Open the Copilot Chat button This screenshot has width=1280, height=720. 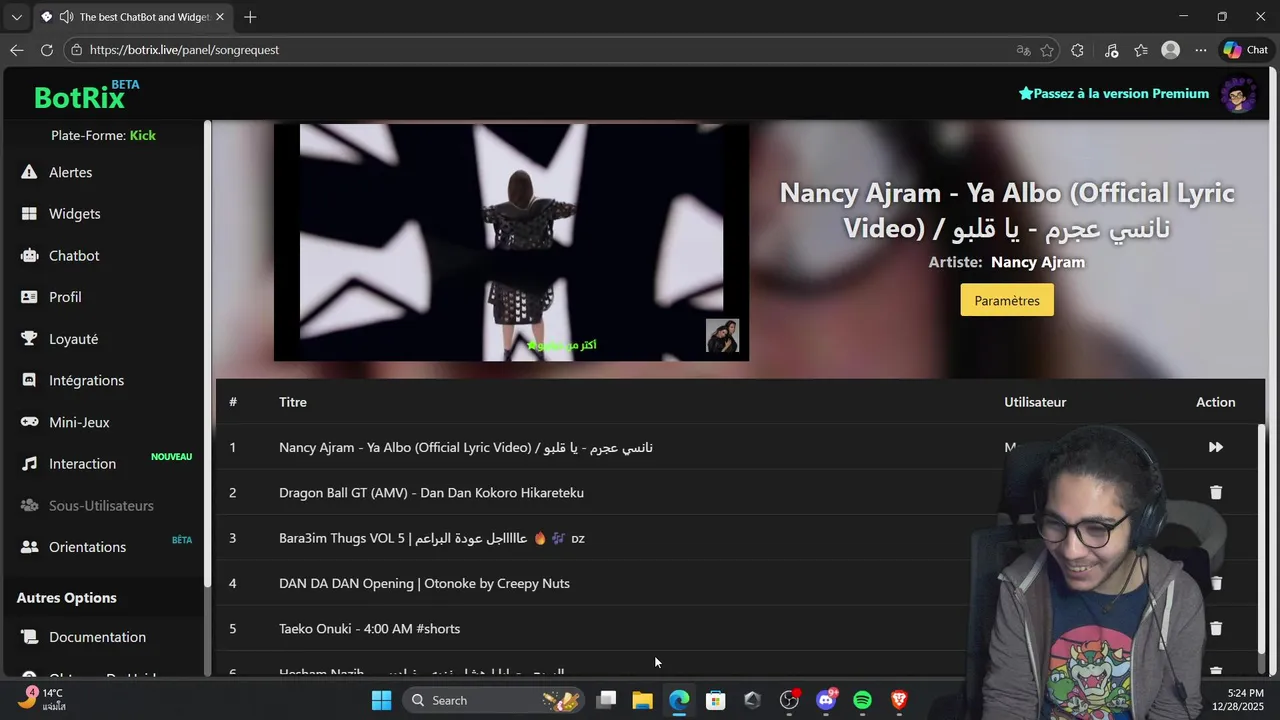point(1246,50)
